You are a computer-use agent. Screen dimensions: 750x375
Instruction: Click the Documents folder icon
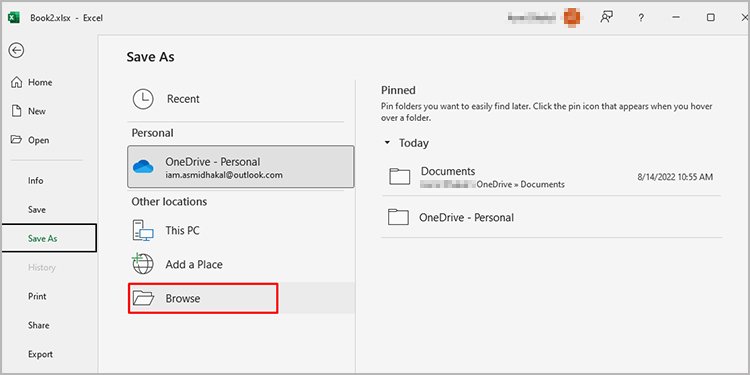pos(399,176)
